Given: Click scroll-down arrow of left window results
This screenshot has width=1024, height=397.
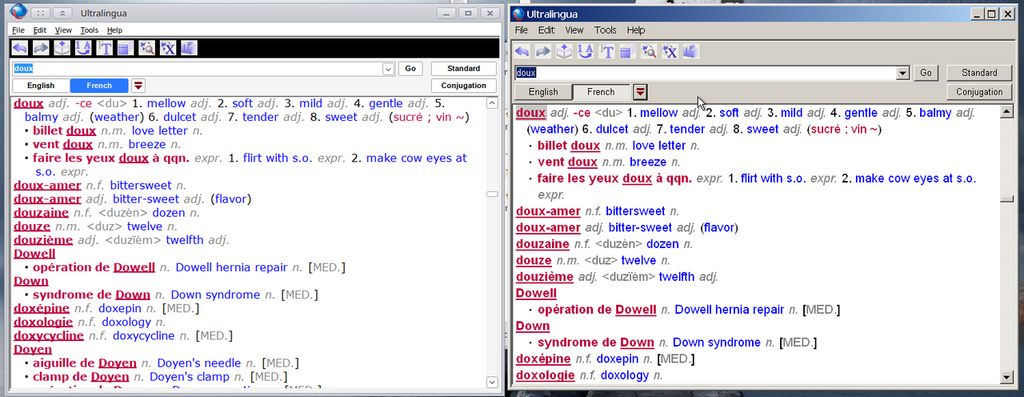Looking at the screenshot, I should [x=492, y=381].
